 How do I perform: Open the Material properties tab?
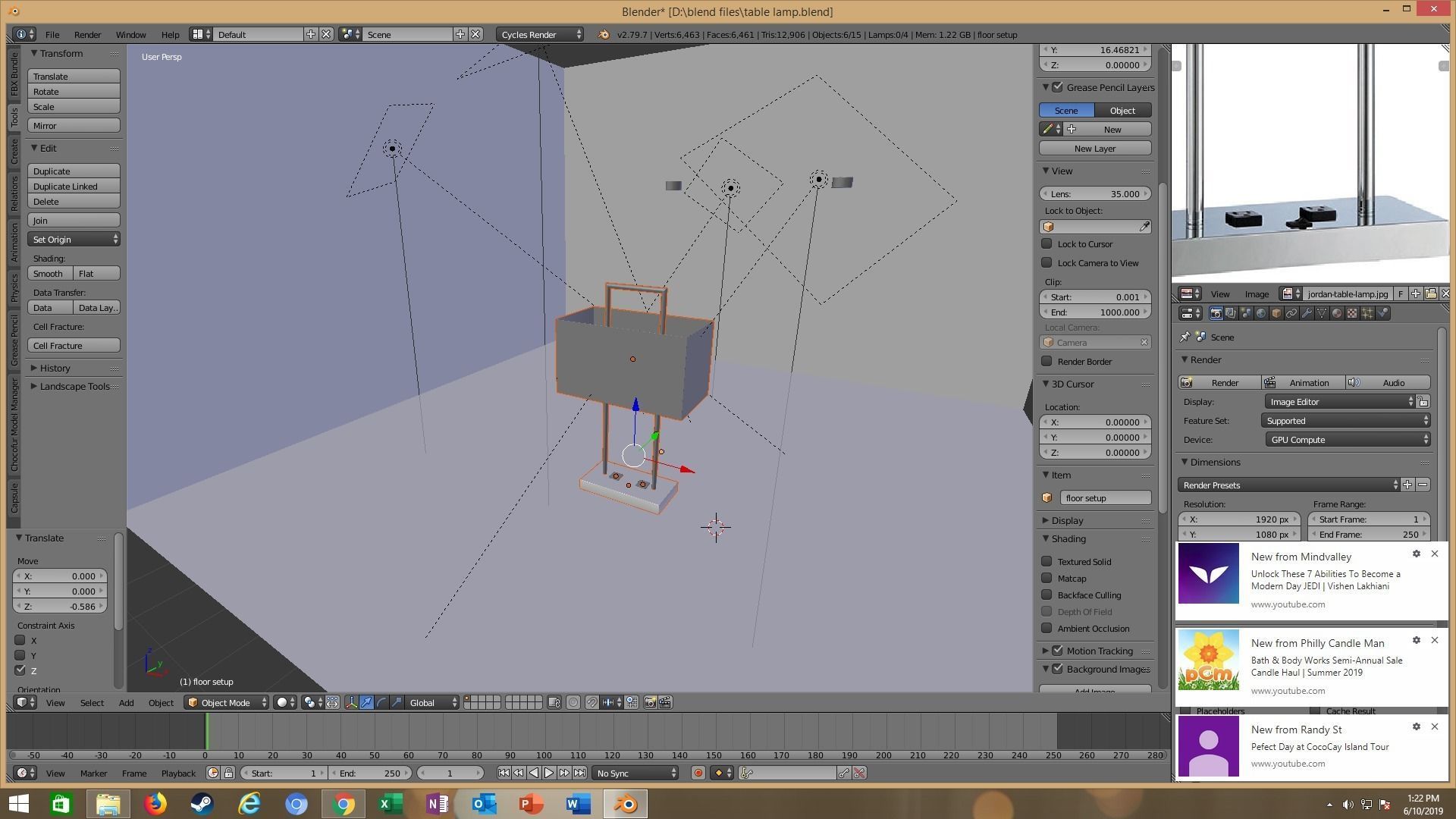tap(1337, 313)
